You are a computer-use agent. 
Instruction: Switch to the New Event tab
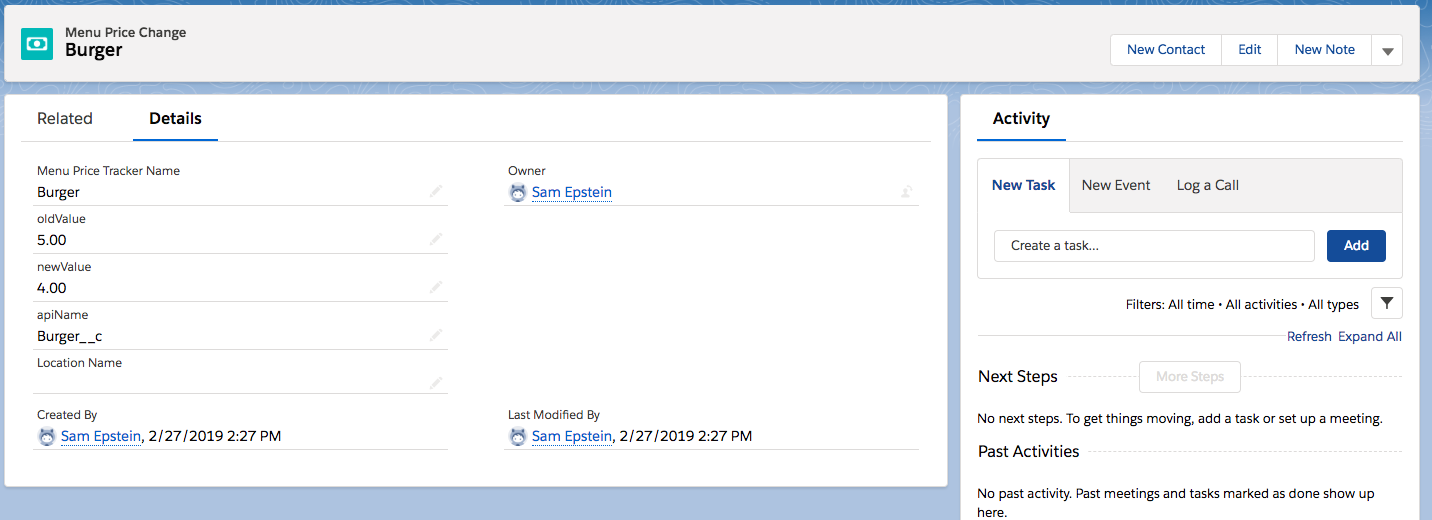pos(1116,185)
